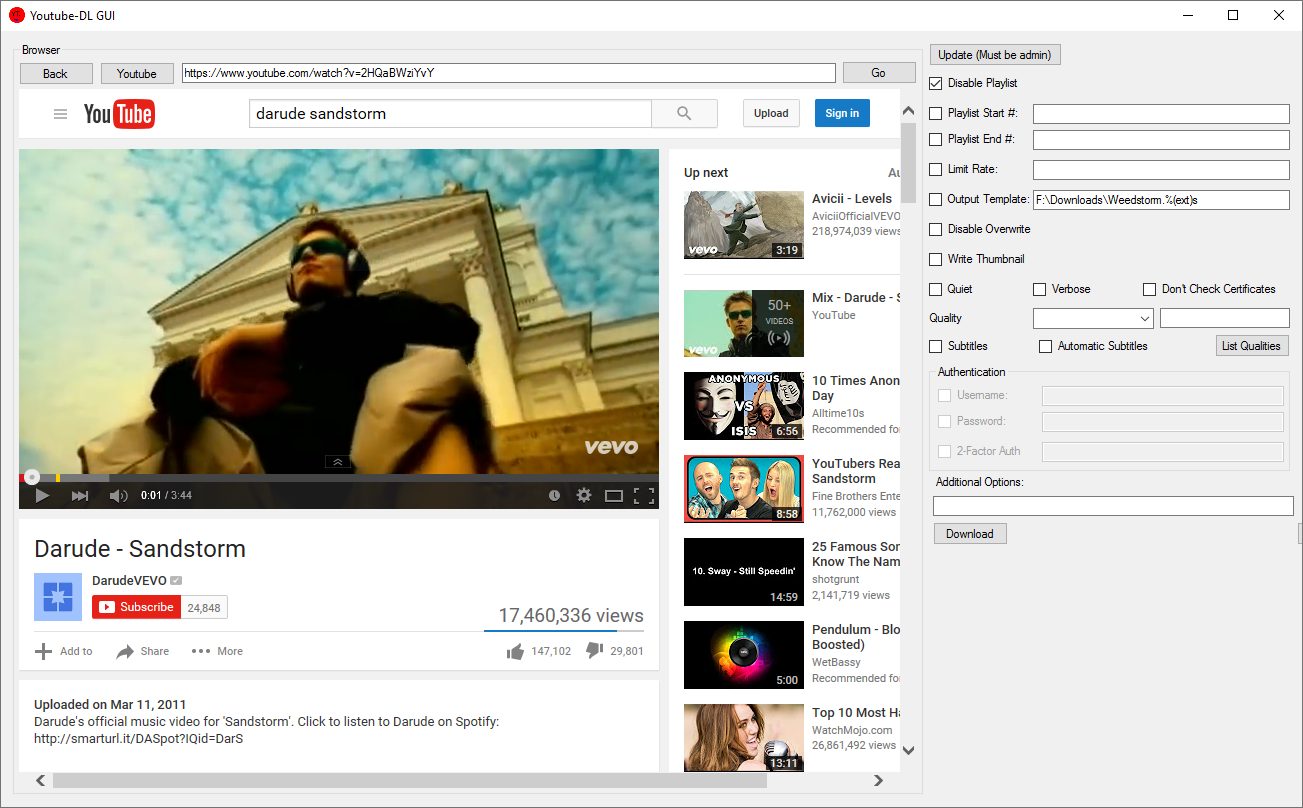This screenshot has height=808, width=1303.
Task: Toggle the Disable Playlist checkbox
Action: pos(936,83)
